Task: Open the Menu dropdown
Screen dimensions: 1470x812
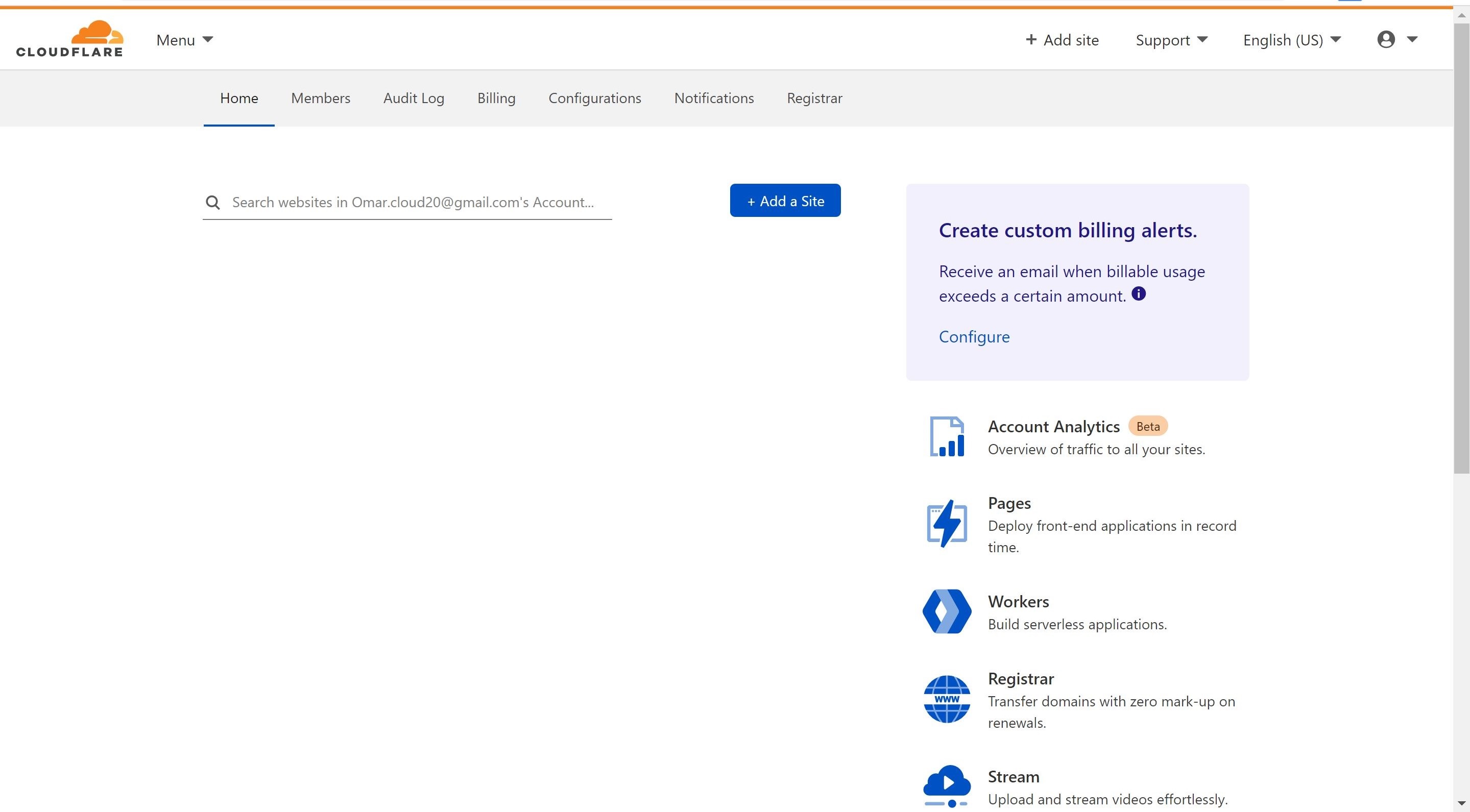Action: click(x=184, y=40)
